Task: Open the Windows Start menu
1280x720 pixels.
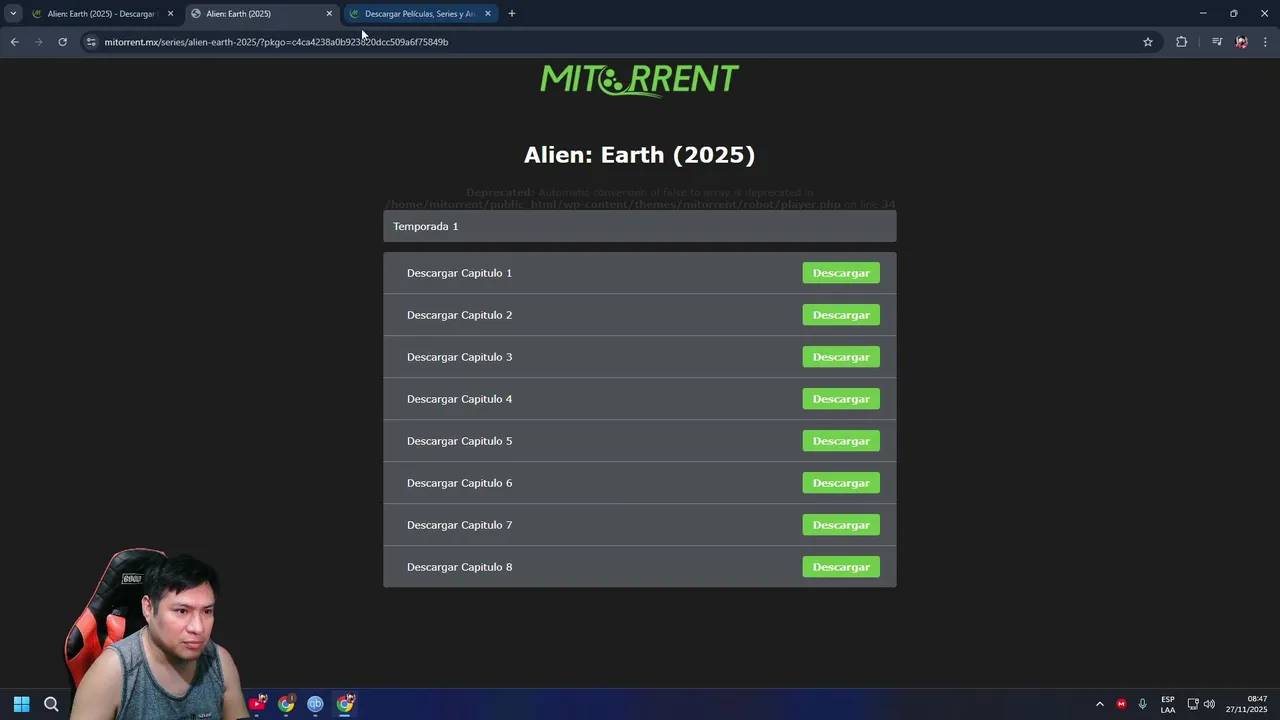Action: (x=21, y=704)
